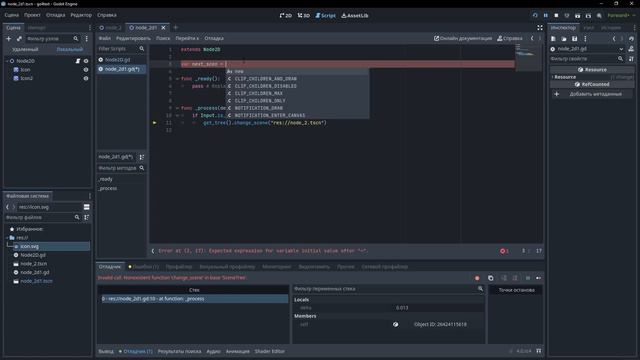Jump to _ready in the methods list
The image size is (640, 360).
click(x=105, y=179)
